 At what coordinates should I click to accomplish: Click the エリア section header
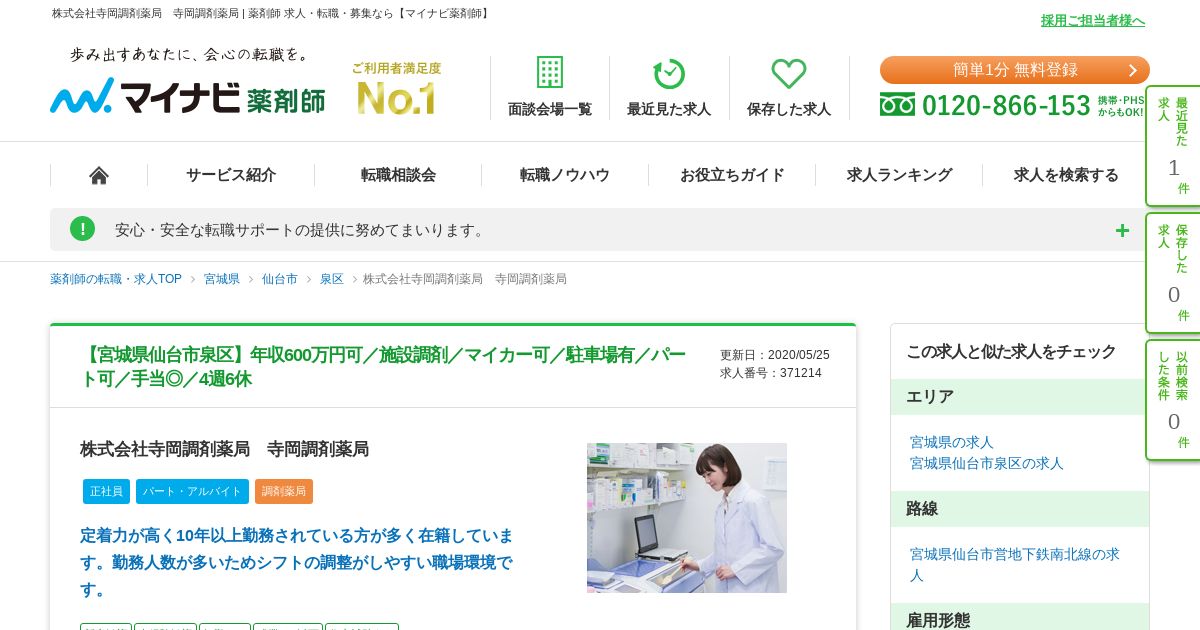tap(1020, 397)
